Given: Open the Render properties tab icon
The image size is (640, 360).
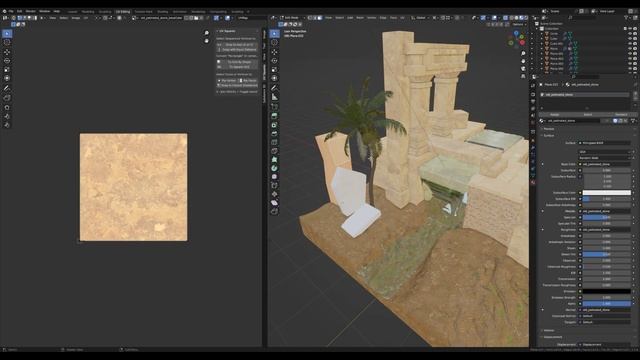Looking at the screenshot, I should point(533,94).
